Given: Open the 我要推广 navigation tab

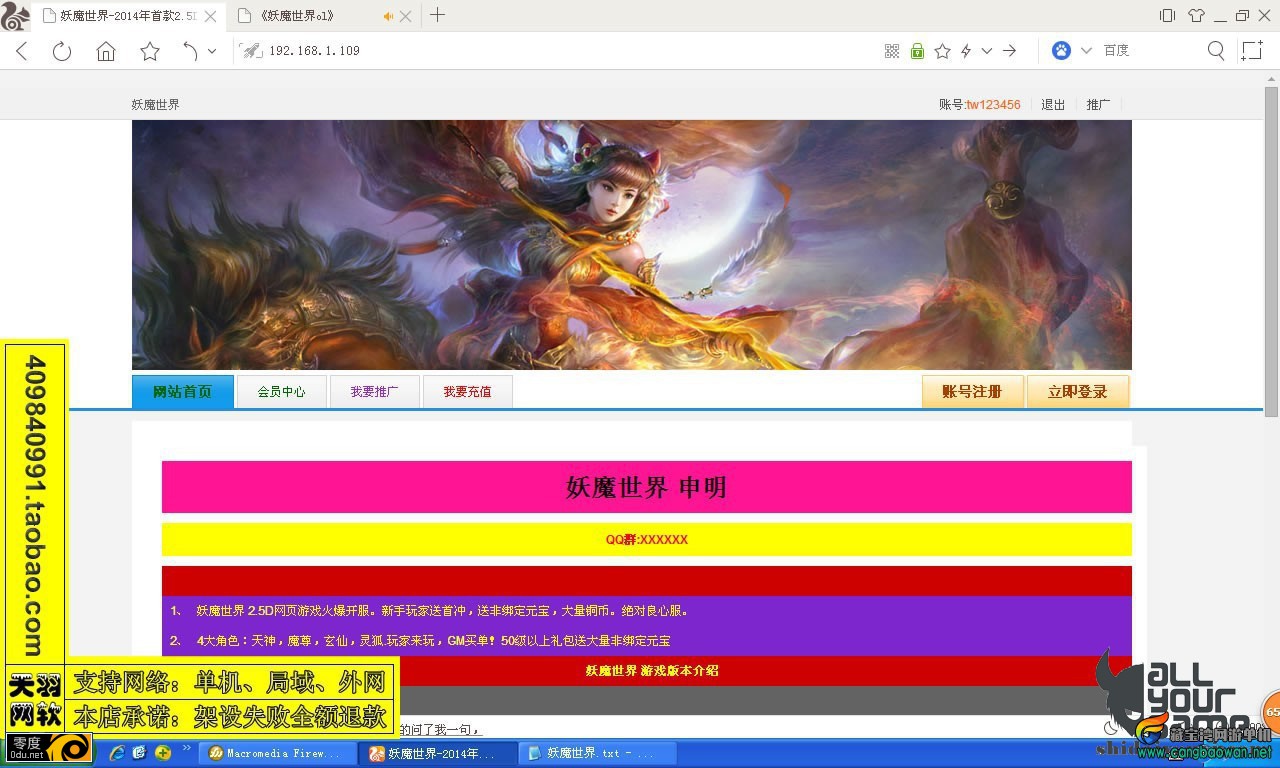Looking at the screenshot, I should [x=375, y=392].
